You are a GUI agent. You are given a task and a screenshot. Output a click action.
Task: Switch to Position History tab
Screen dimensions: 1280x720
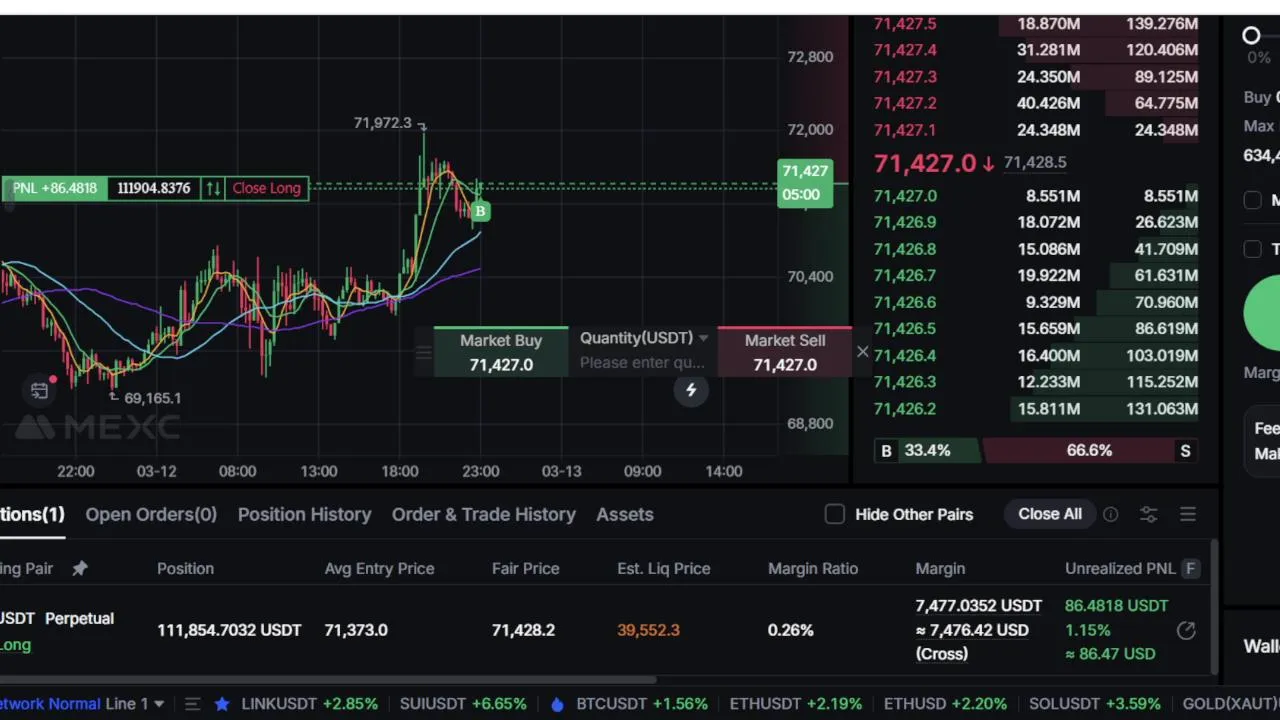click(304, 514)
